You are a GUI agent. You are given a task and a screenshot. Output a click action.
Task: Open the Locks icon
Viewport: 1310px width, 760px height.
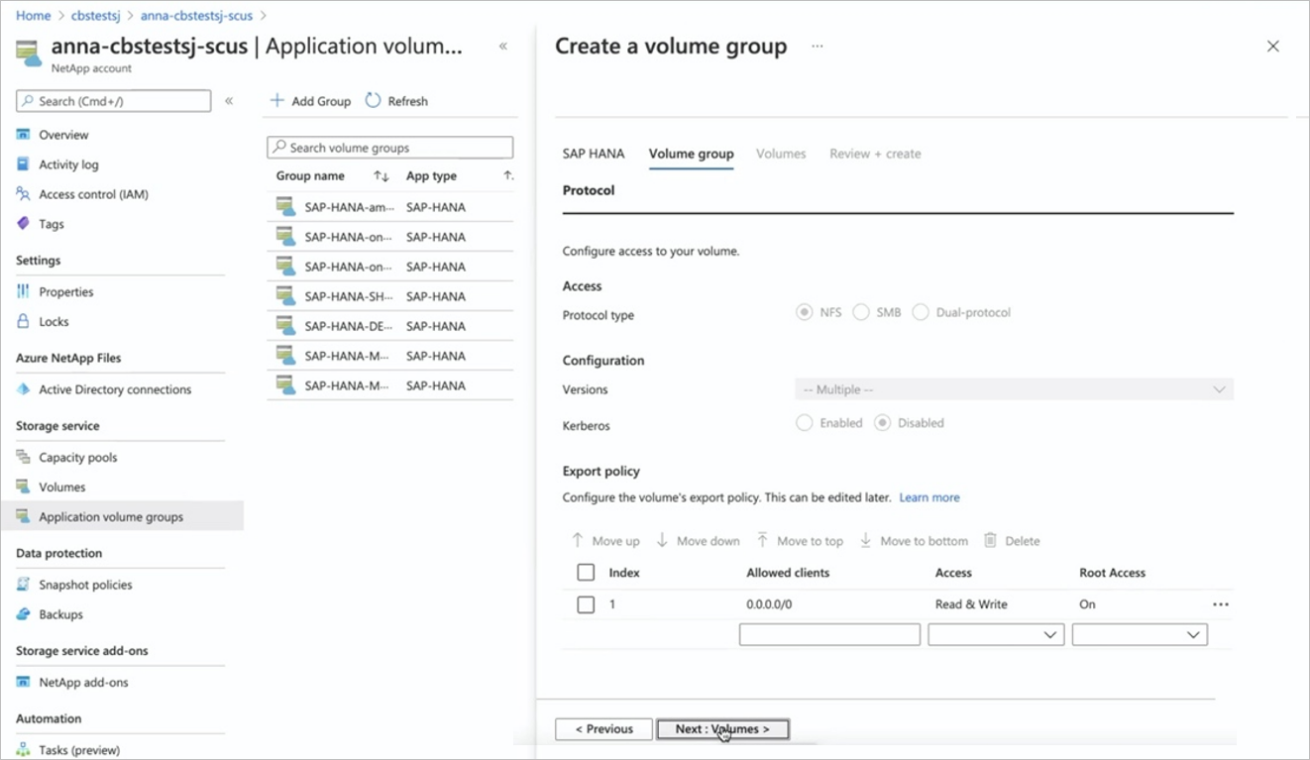coord(24,322)
